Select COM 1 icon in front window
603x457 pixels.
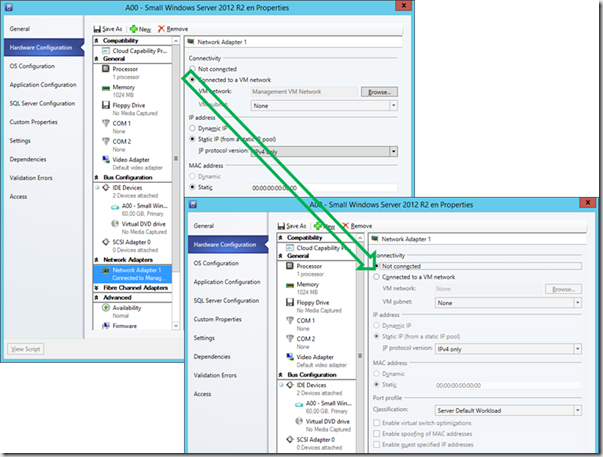tap(290, 320)
